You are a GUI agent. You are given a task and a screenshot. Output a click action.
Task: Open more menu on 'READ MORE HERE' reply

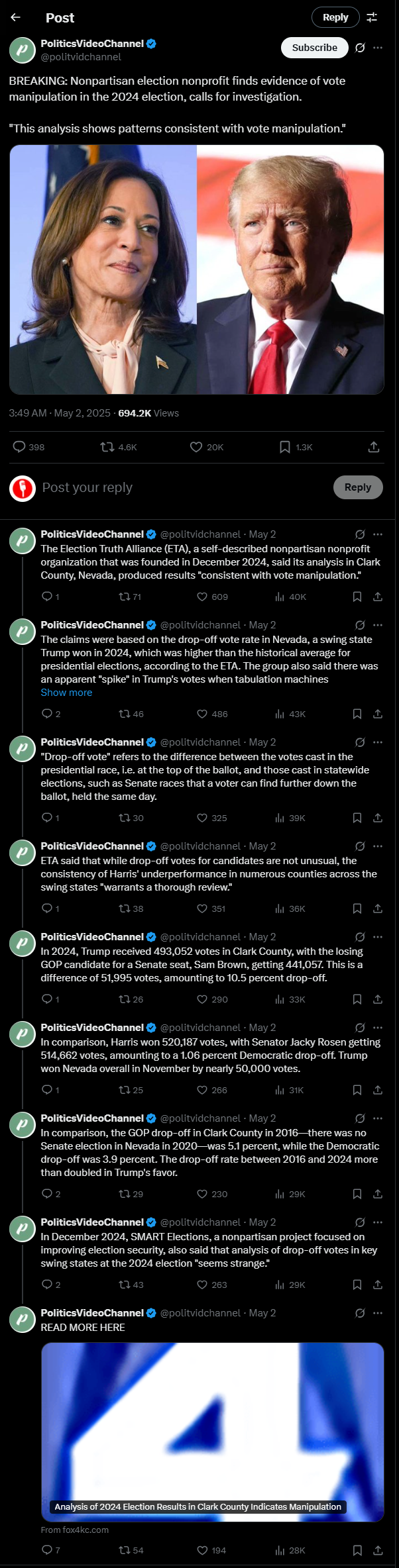pyautogui.click(x=378, y=1312)
